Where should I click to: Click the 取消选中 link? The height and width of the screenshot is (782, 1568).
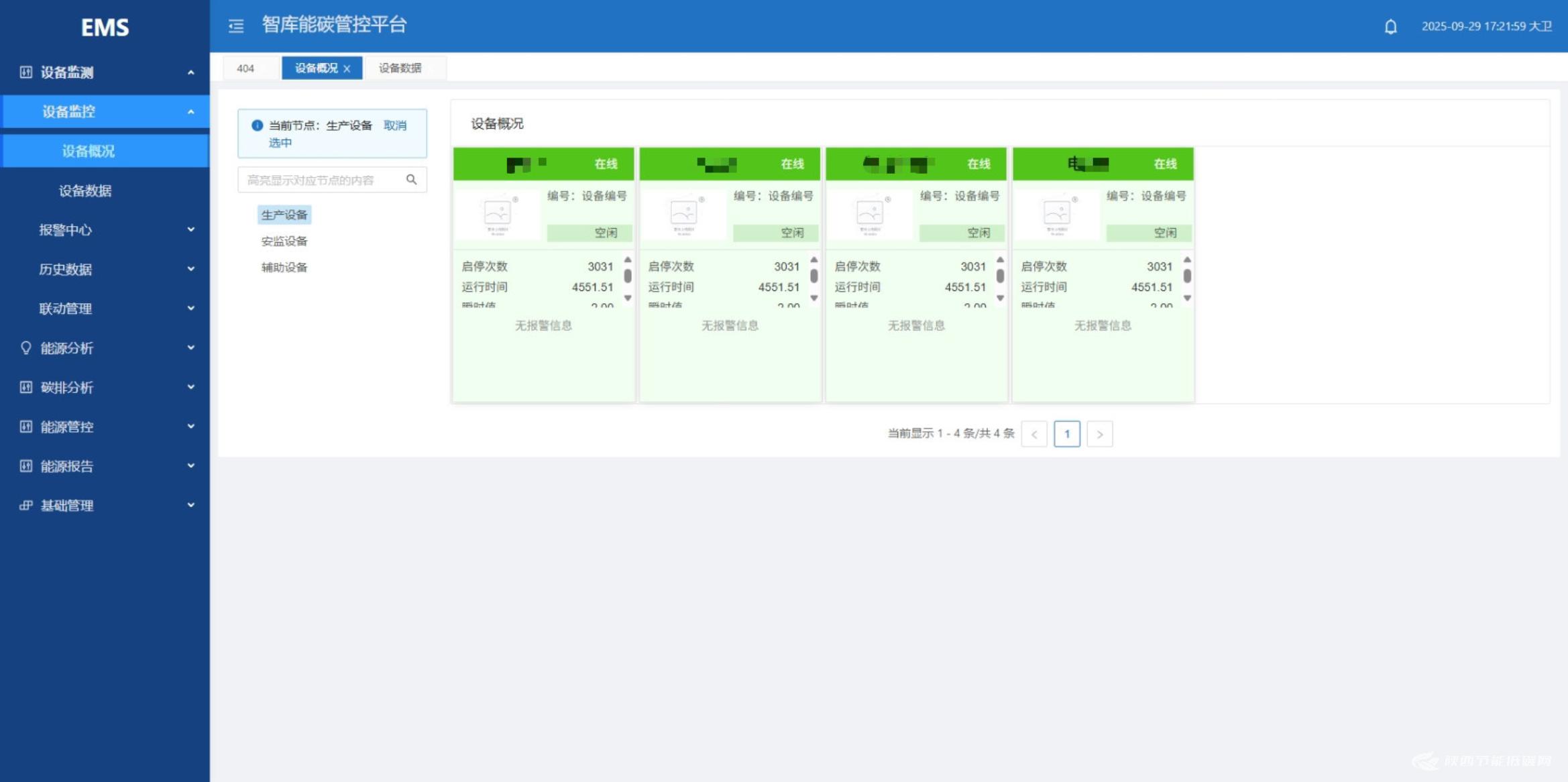[x=394, y=125]
